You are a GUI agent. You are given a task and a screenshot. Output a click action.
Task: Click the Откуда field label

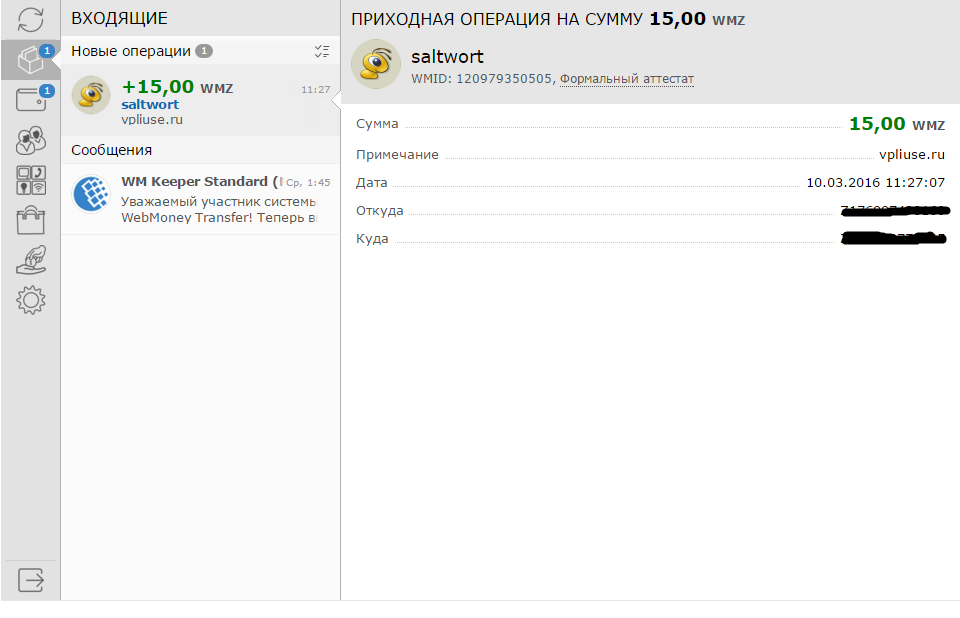[x=380, y=211]
